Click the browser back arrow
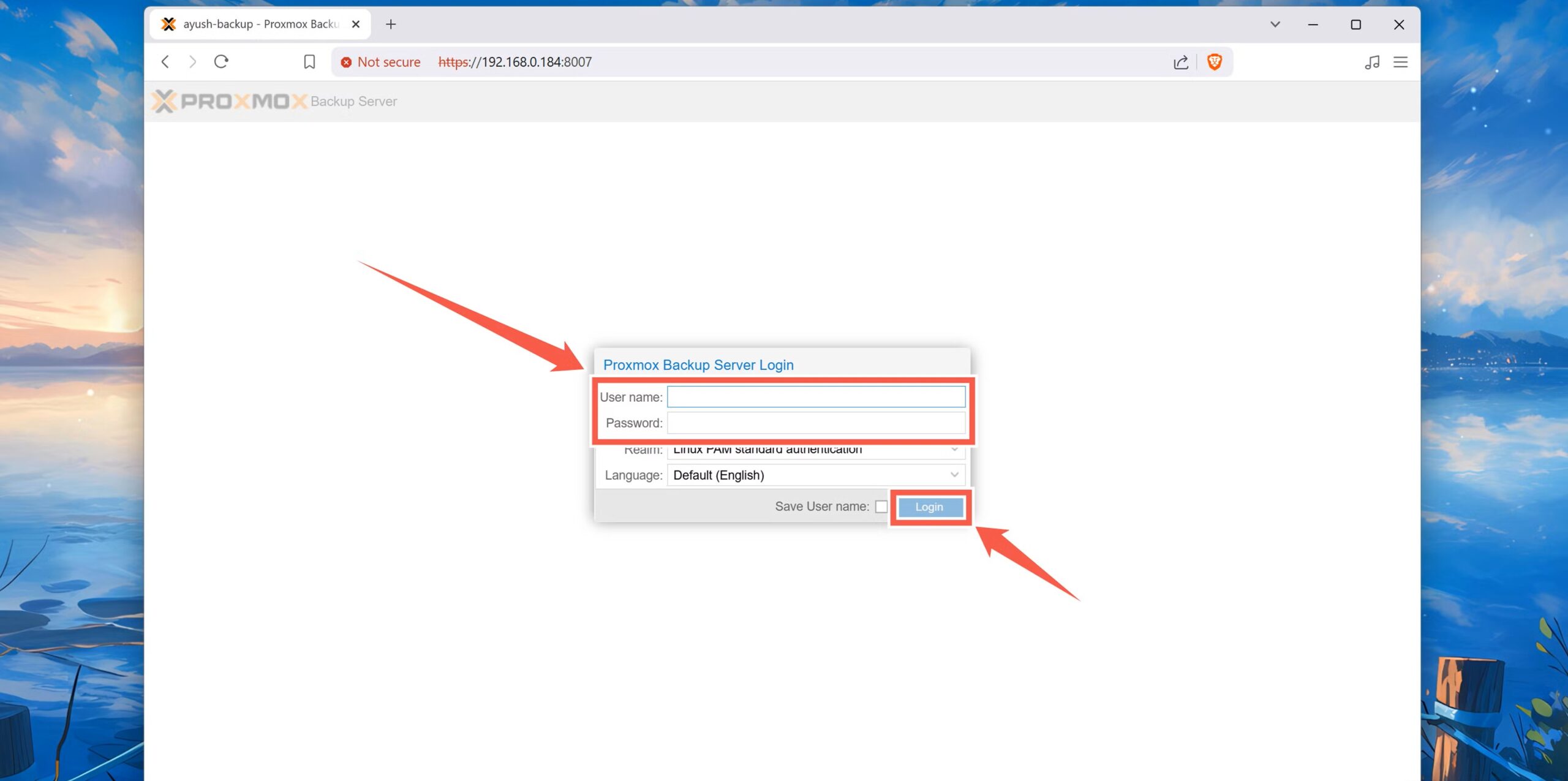The height and width of the screenshot is (781, 1568). click(165, 62)
